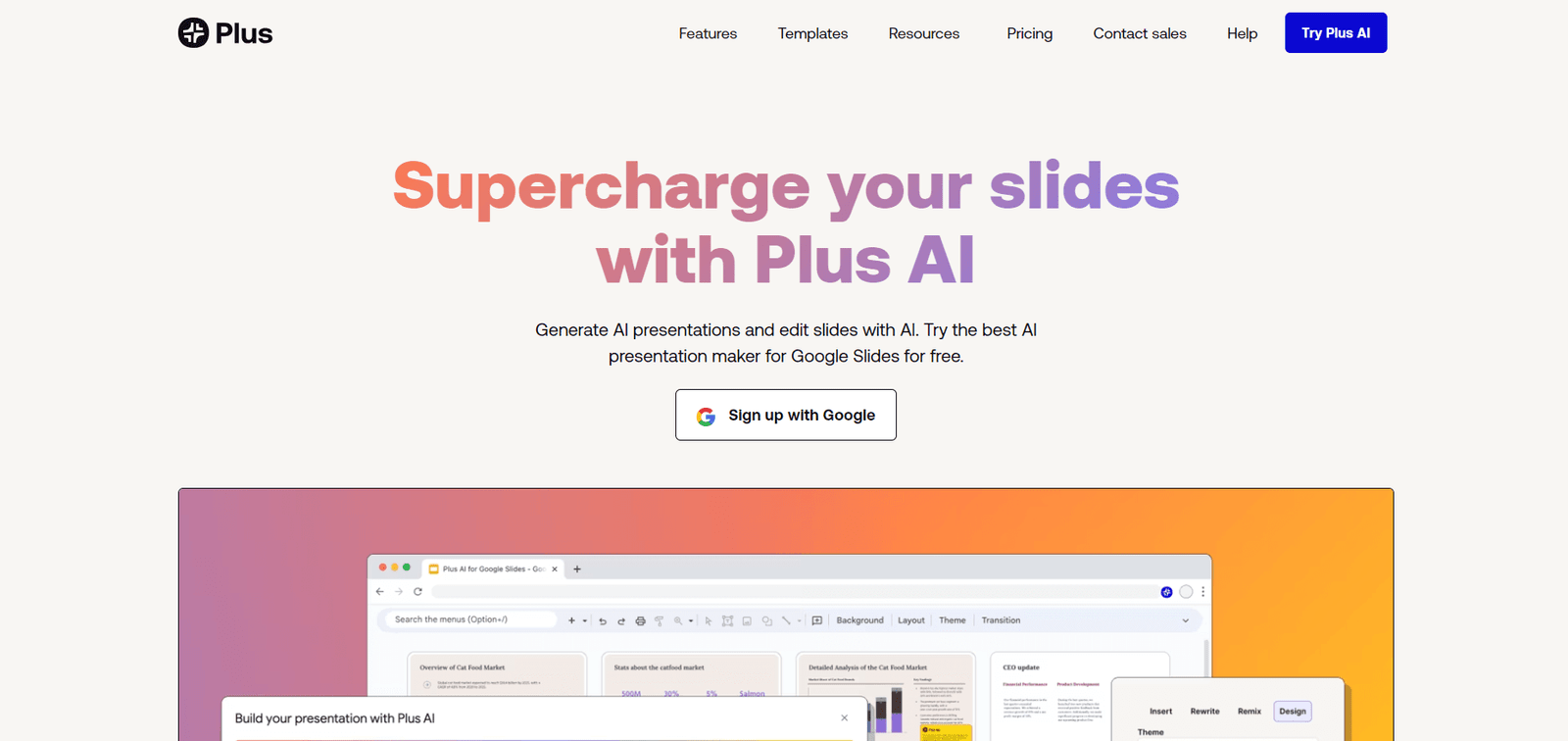Click the zoom magnifier icon

(x=678, y=620)
